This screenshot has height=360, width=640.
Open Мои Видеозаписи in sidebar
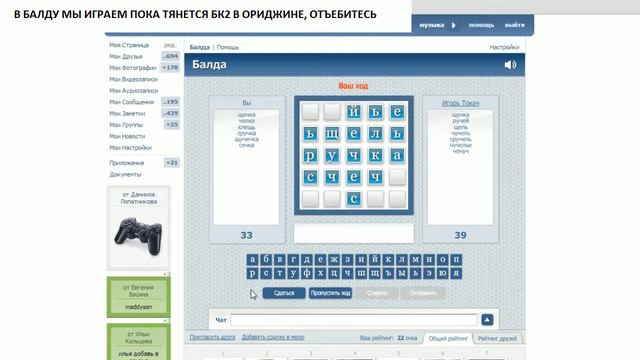tap(133, 79)
